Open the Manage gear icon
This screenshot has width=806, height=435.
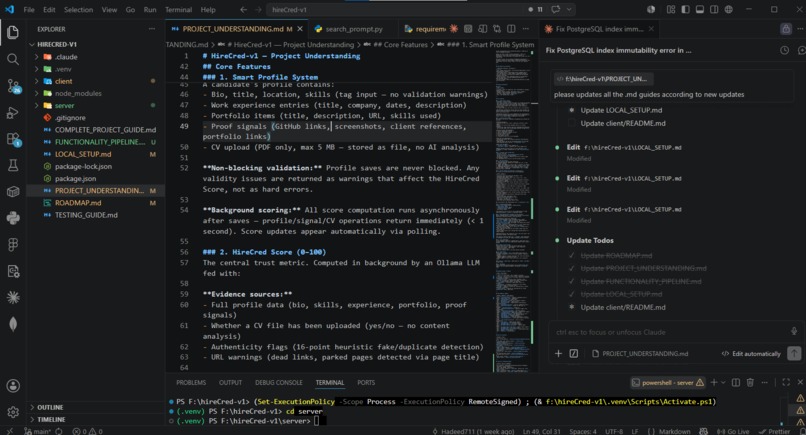(x=13, y=412)
